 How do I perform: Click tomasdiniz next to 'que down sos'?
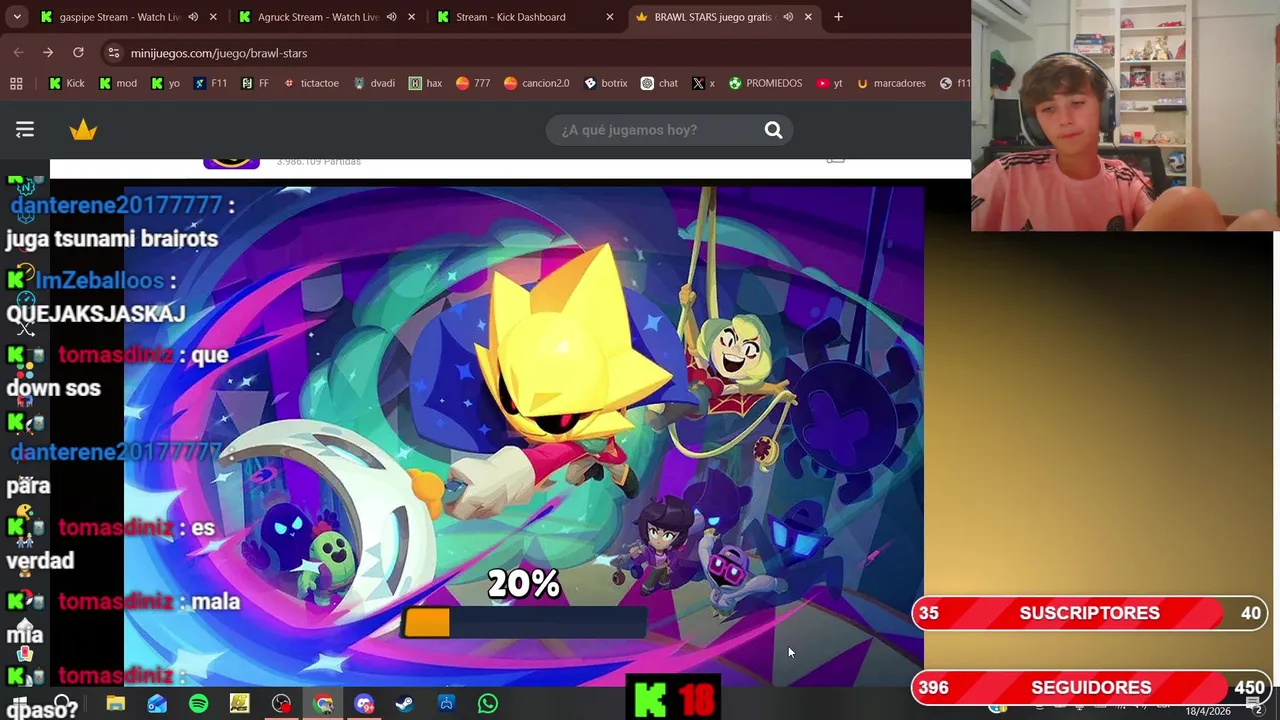tap(115, 355)
